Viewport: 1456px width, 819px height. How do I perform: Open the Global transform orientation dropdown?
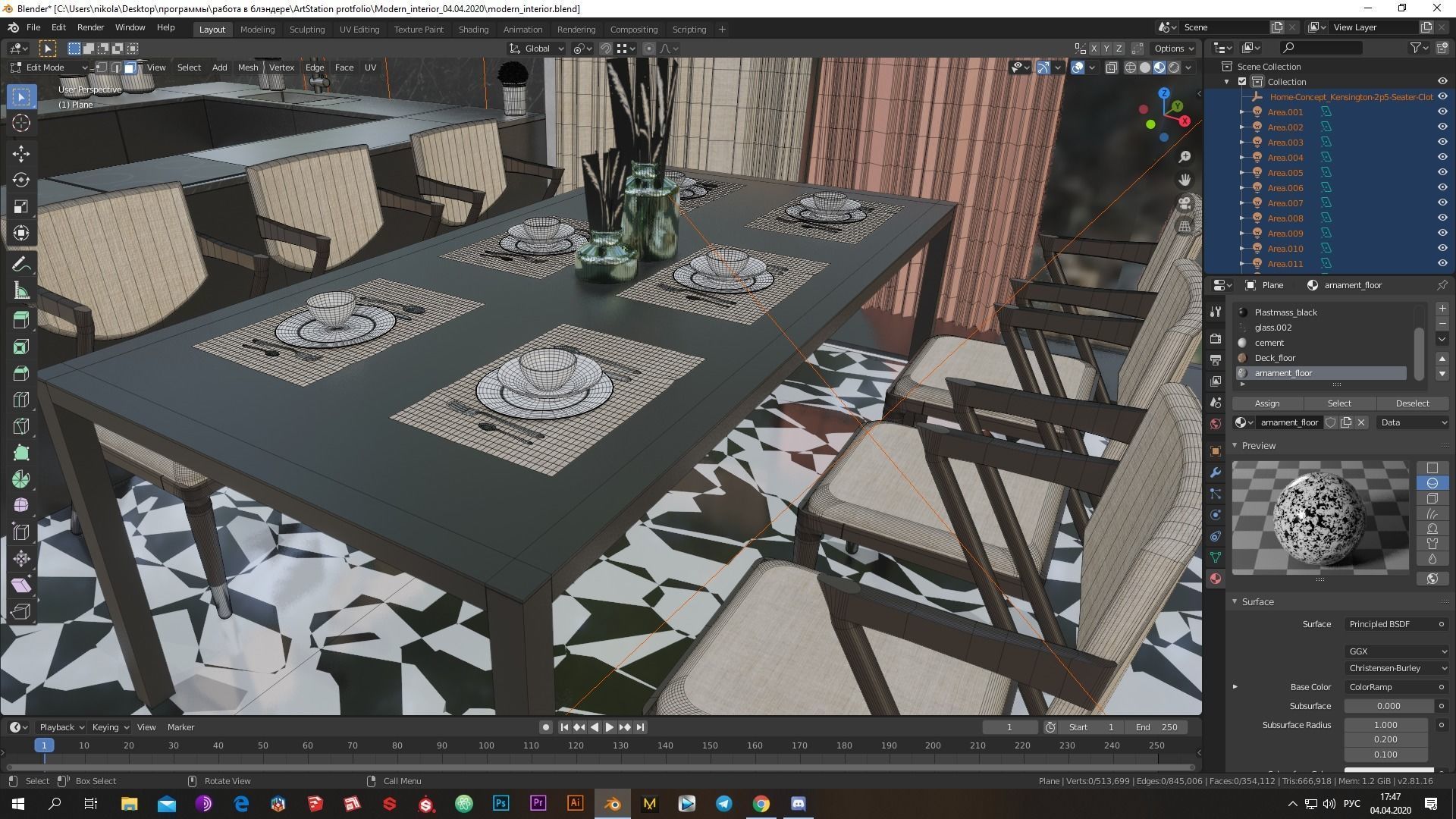coord(537,49)
